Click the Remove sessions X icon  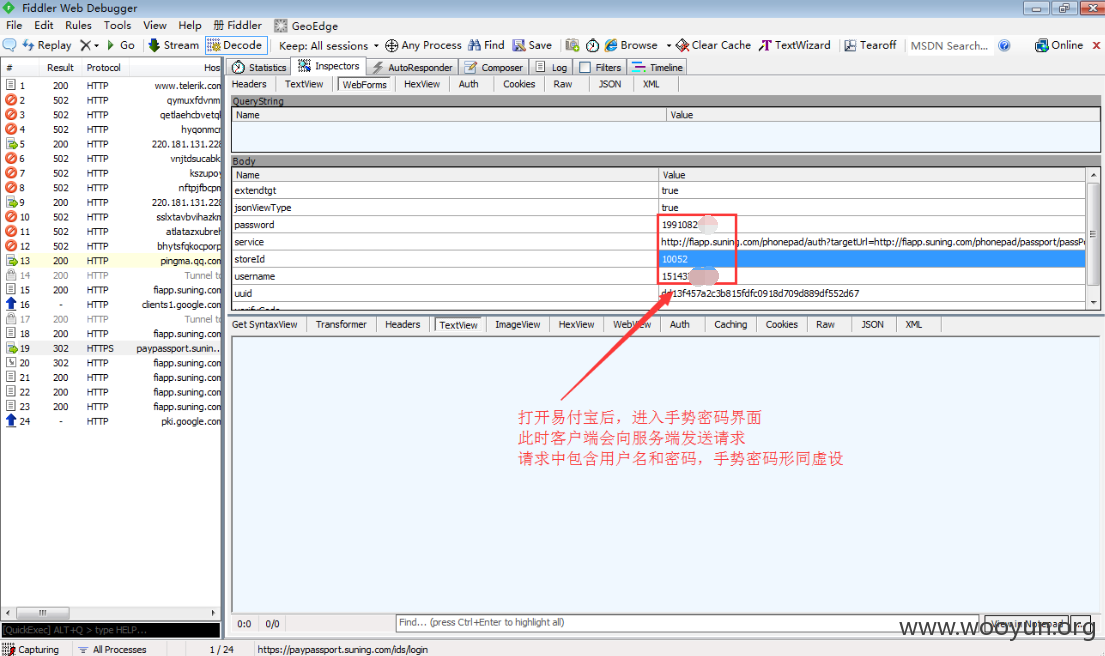point(85,45)
